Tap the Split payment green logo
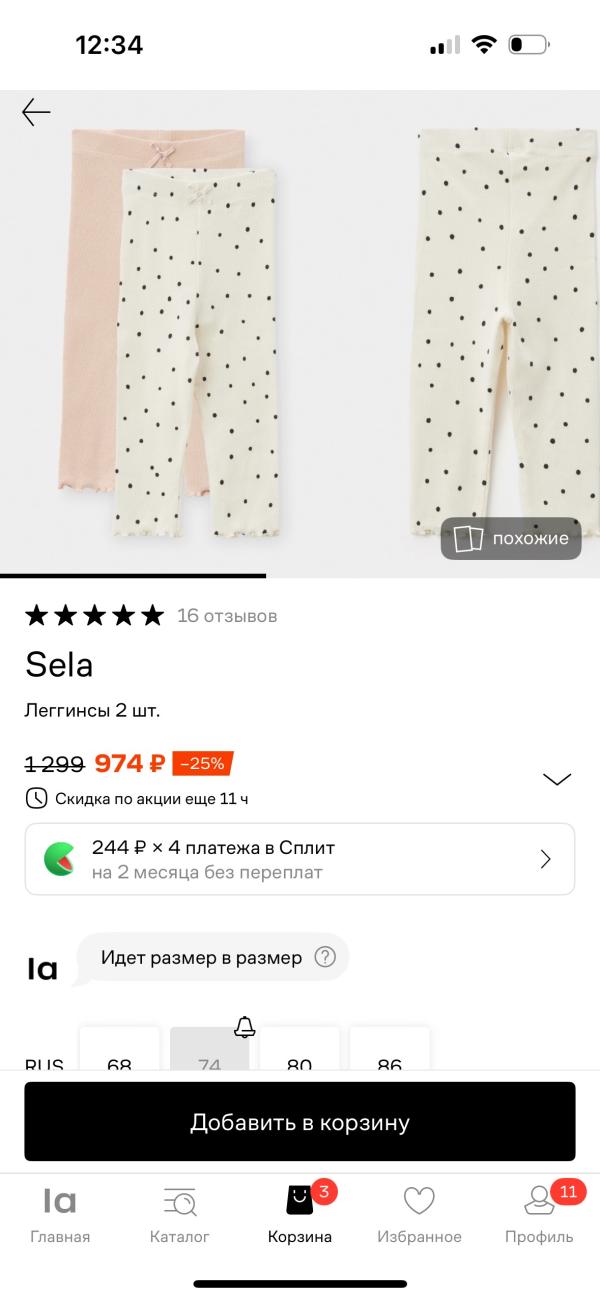The height and width of the screenshot is (1300, 600). [x=58, y=859]
